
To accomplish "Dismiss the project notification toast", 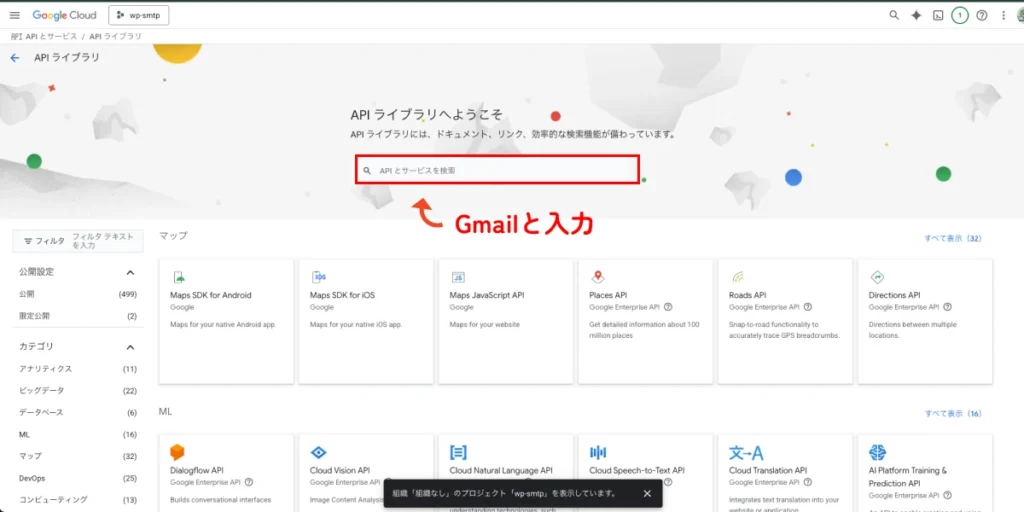I will click(x=647, y=493).
